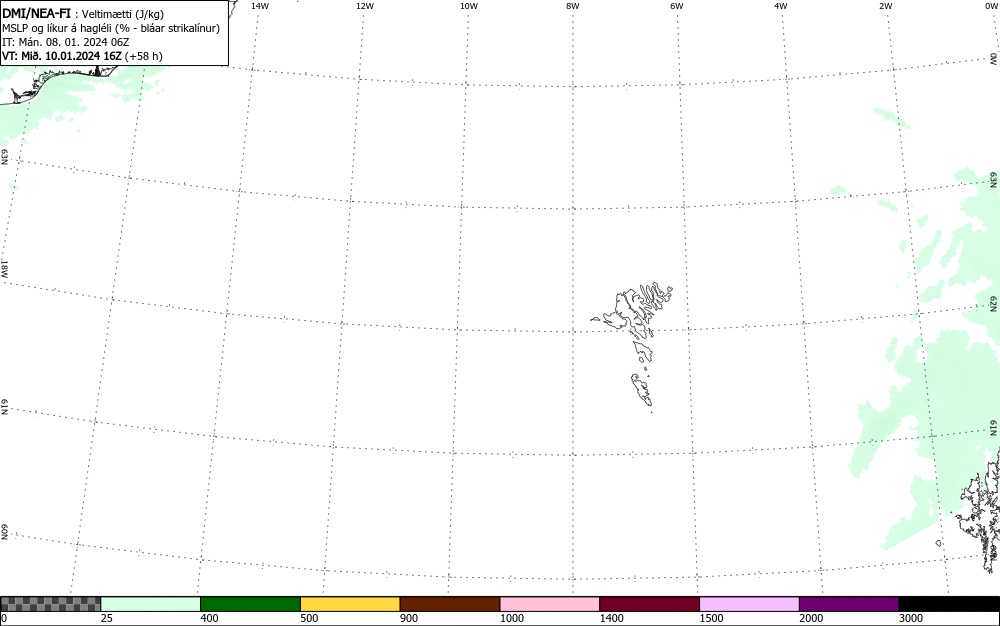The image size is (1000, 626).
Task: Click the 'VT: Mið. 10.01.2024 16Z' line
Action: tap(82, 56)
